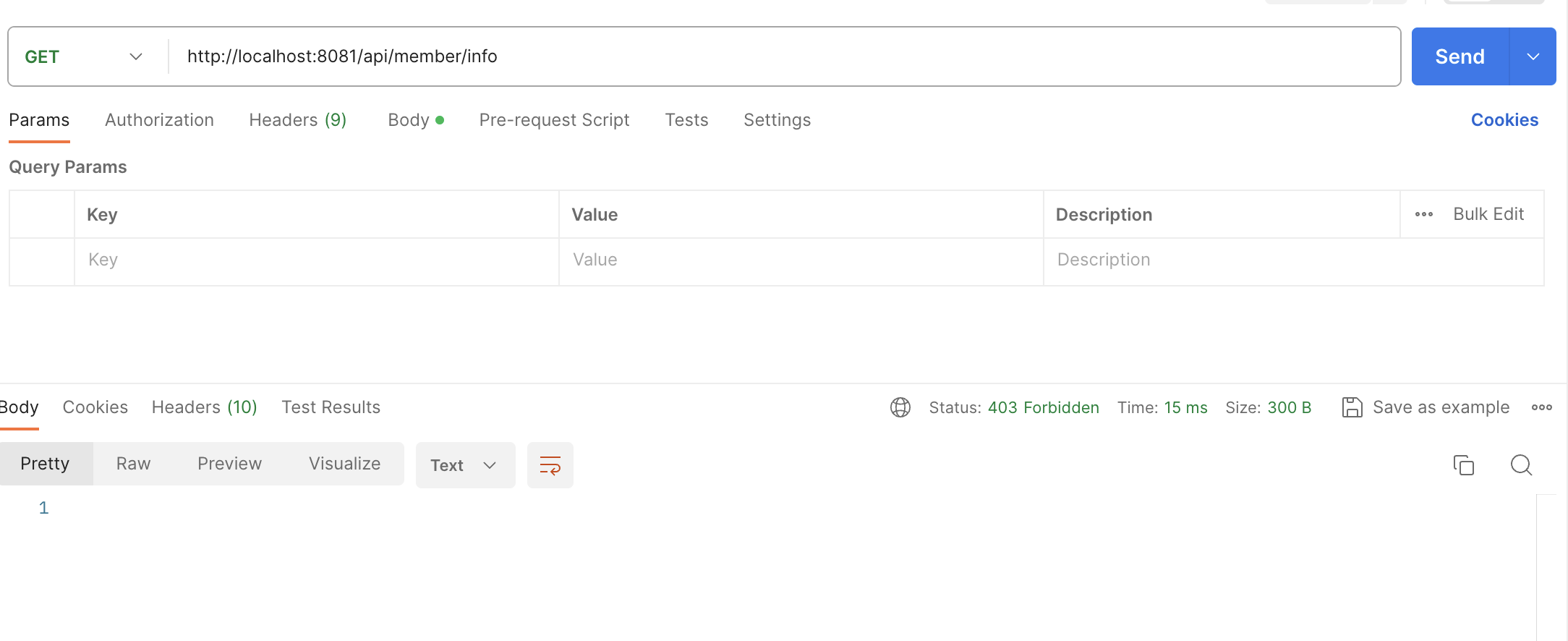
Task: Open the response Cookies tab
Action: click(x=95, y=407)
